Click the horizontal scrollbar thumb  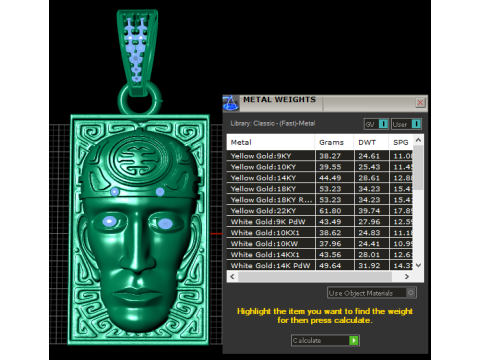(x=315, y=276)
